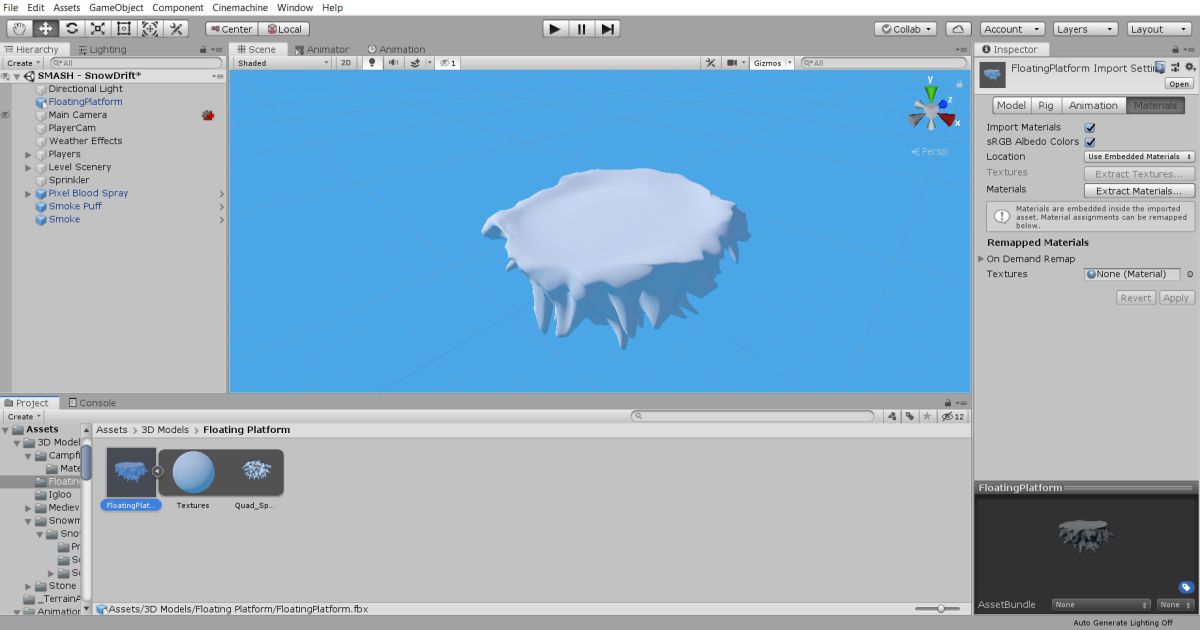
Task: Select the Move tool
Action: 46,29
